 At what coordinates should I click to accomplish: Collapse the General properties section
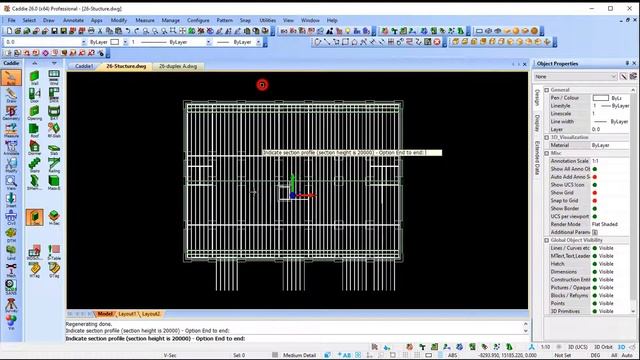coord(547,90)
